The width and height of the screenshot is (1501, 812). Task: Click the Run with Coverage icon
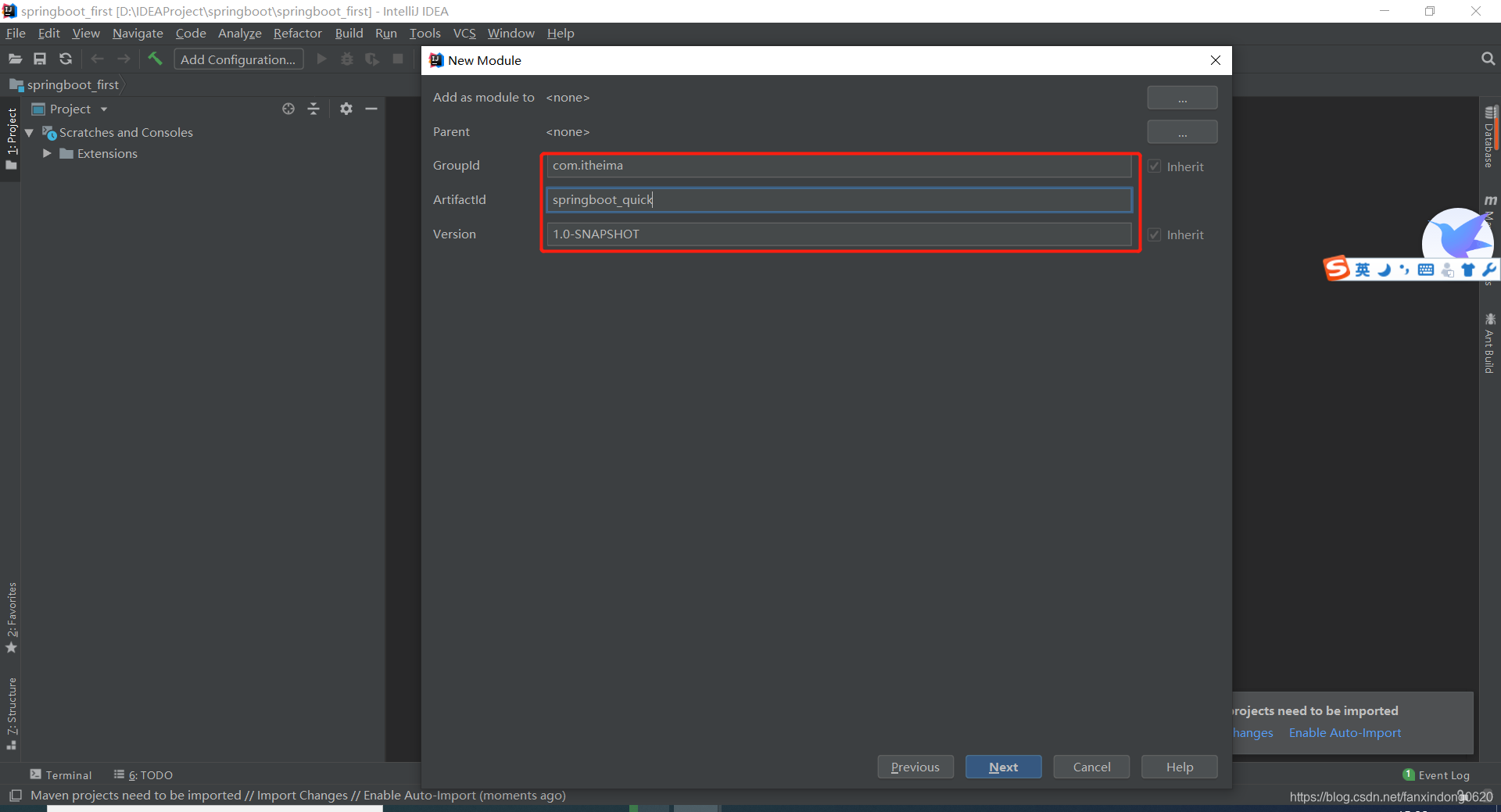click(372, 59)
